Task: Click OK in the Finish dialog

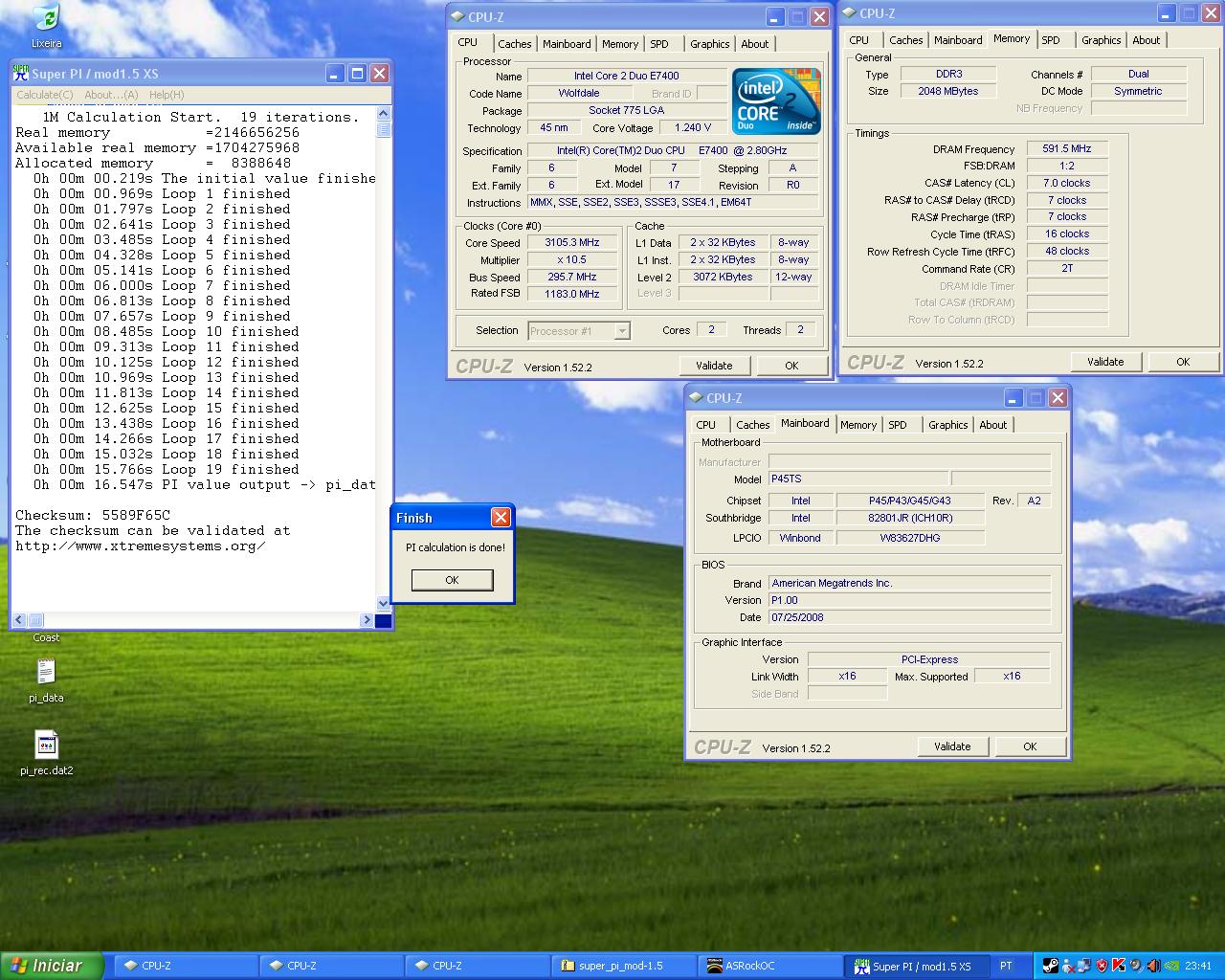Action: pyautogui.click(x=452, y=580)
